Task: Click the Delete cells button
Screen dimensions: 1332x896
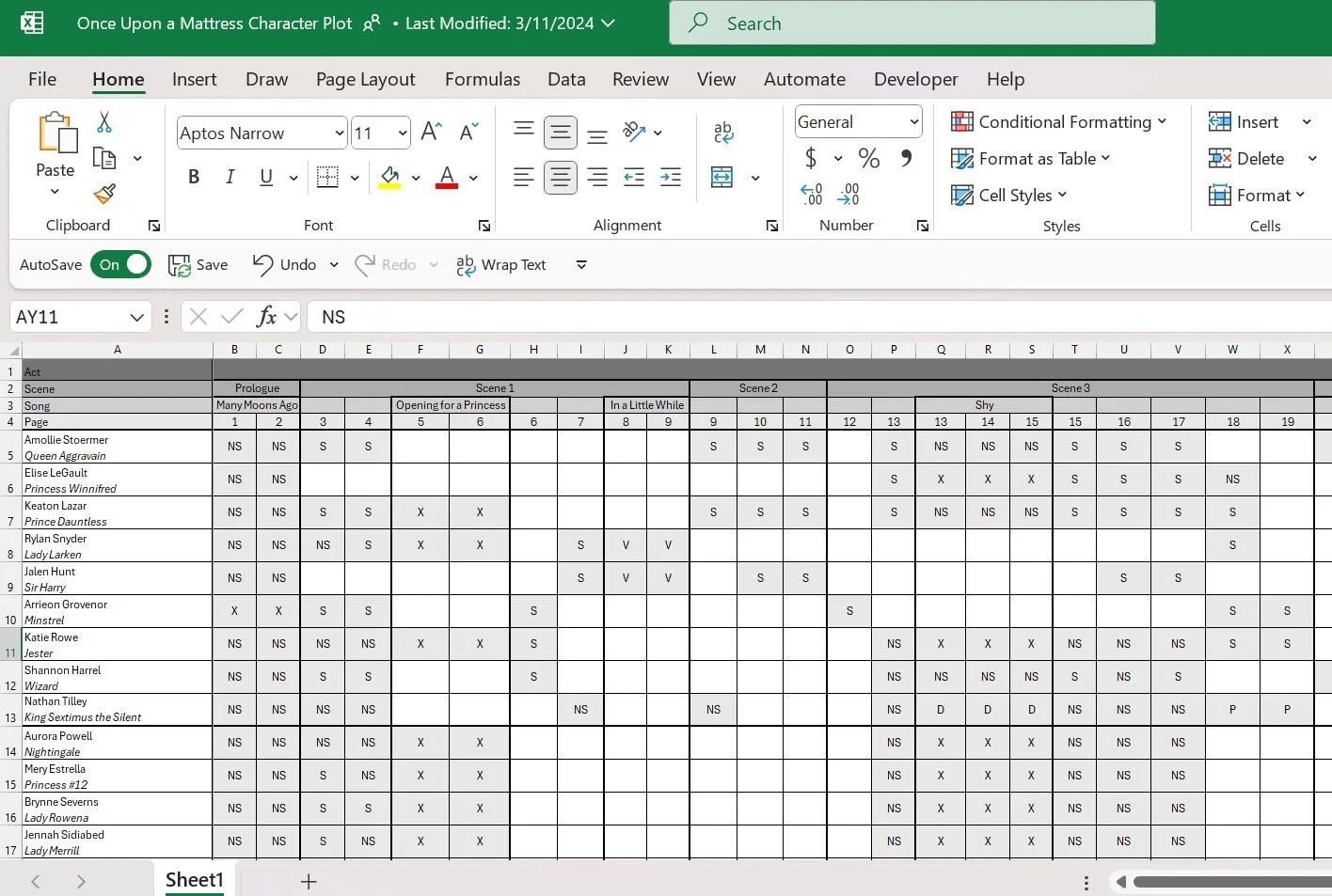Action: pyautogui.click(x=1246, y=159)
